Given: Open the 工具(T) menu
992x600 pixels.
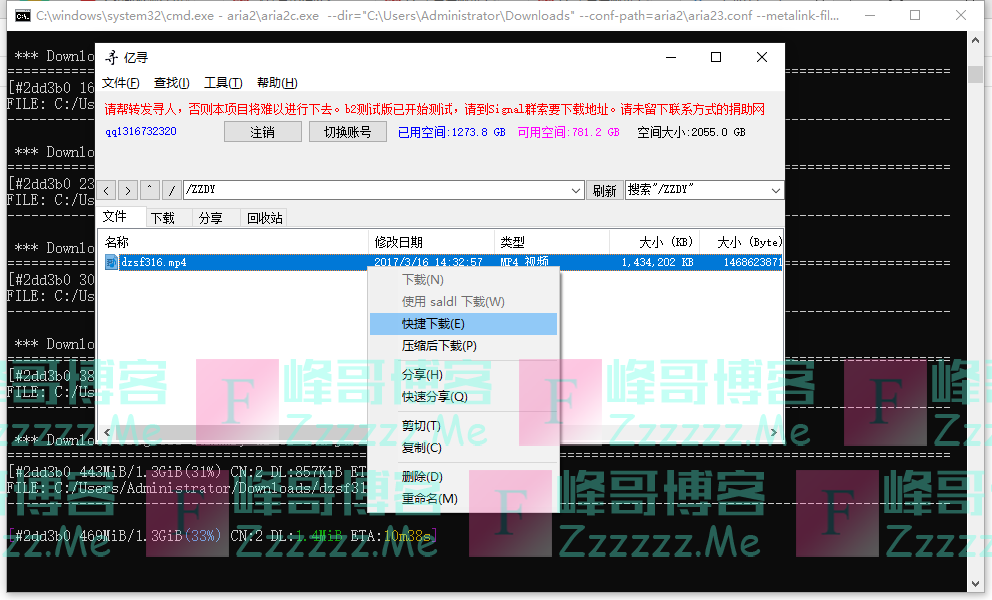Looking at the screenshot, I should pyautogui.click(x=222, y=83).
